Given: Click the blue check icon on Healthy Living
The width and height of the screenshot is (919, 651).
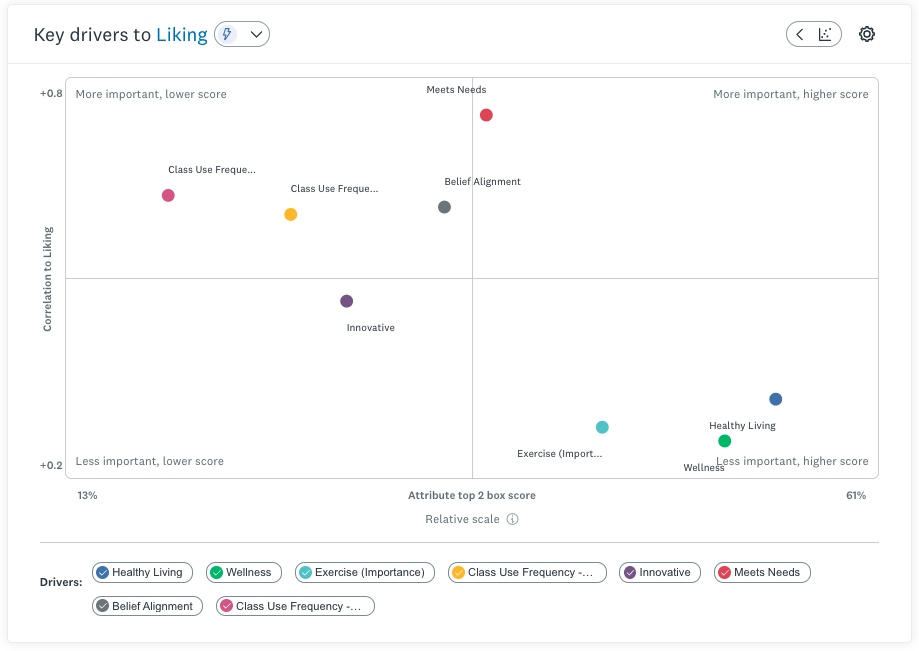Looking at the screenshot, I should (x=104, y=572).
